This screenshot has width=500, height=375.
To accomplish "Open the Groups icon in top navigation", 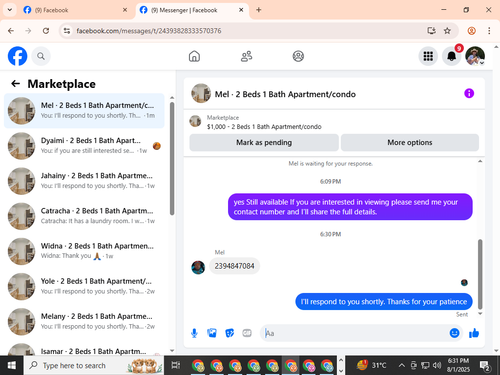I will tap(298, 56).
